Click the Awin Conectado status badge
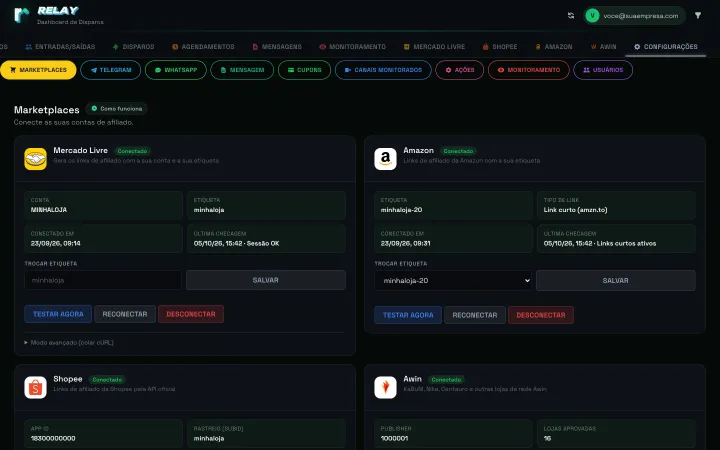Viewport: 720px width, 450px height. click(446, 380)
